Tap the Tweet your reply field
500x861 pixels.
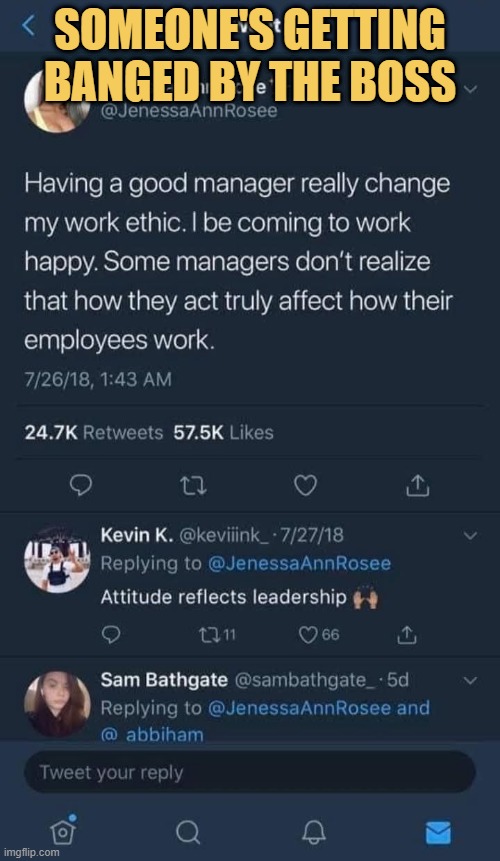tap(250, 772)
